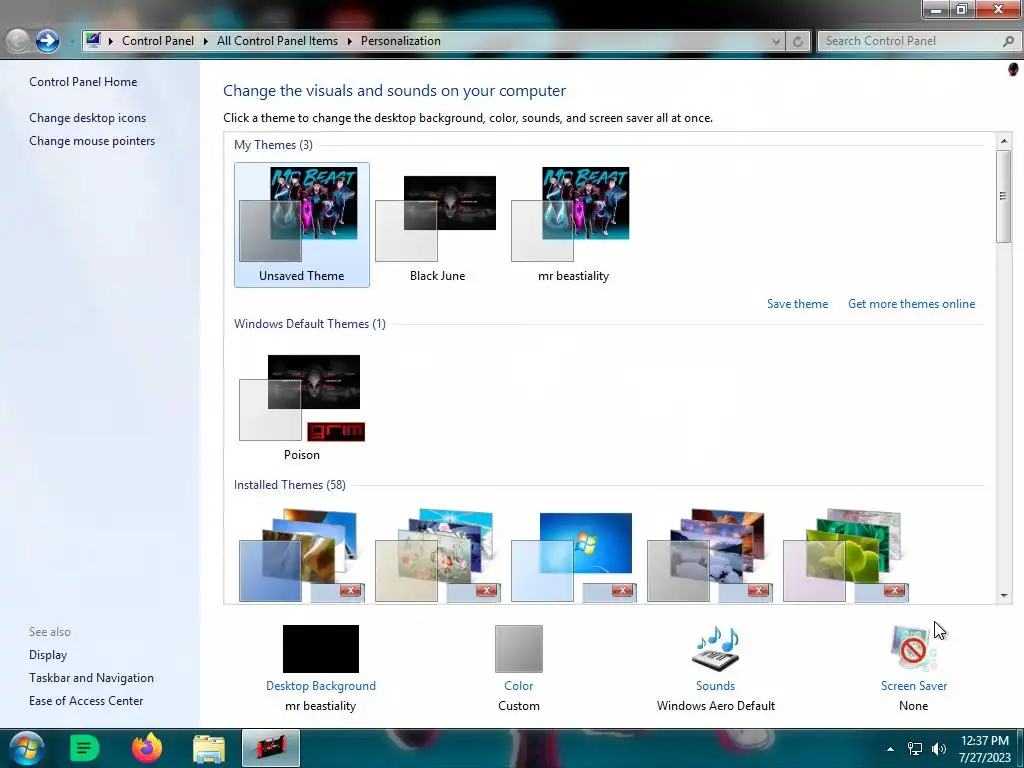Select the first installed theme with orange landscapes
This screenshot has height=768, width=1024.
click(x=302, y=555)
